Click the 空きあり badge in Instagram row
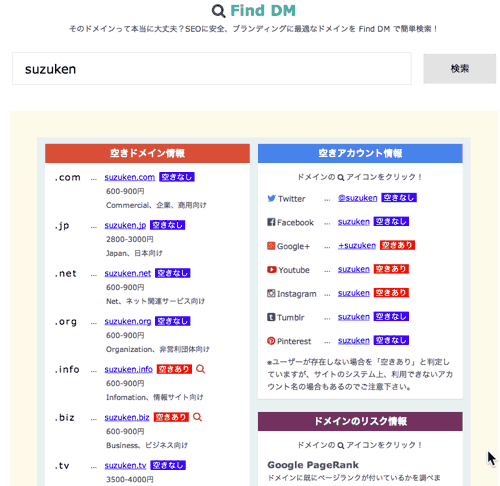The width and height of the screenshot is (500, 486). (391, 293)
